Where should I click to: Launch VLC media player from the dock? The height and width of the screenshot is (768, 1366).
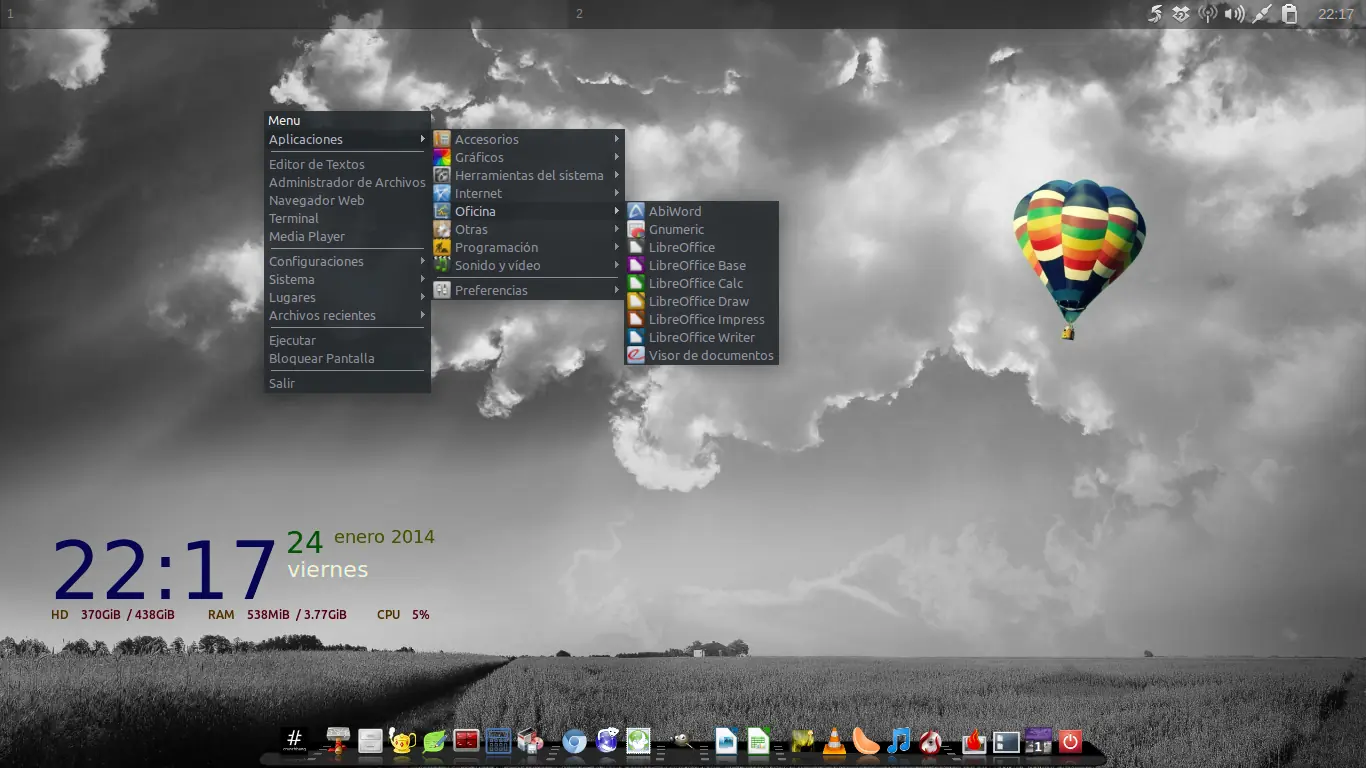833,741
